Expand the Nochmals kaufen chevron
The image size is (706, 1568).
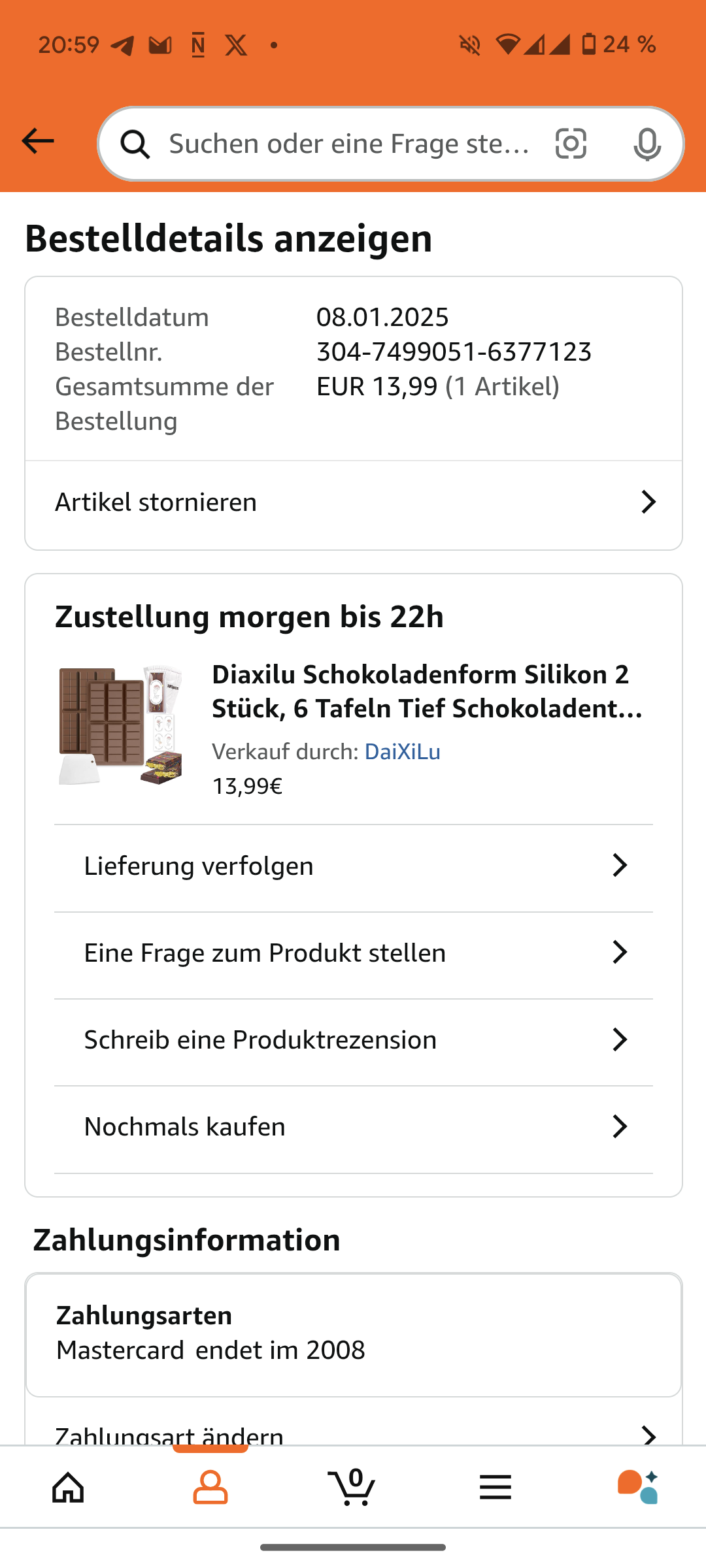click(x=619, y=1127)
